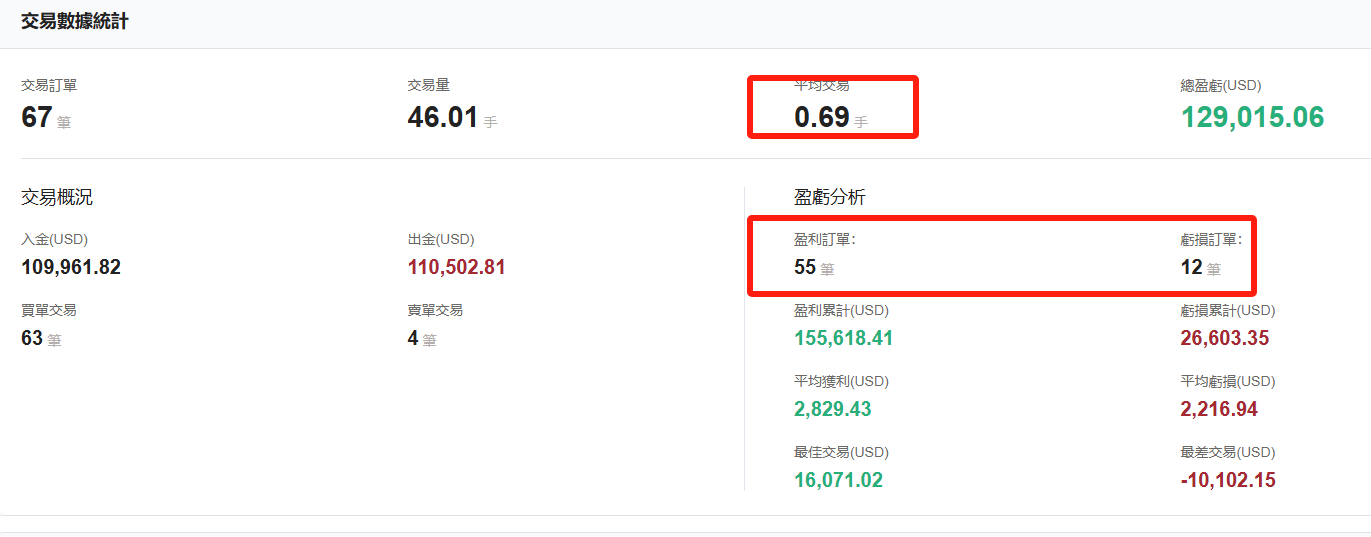The width and height of the screenshot is (1371, 537).
Task: Select the 交易量 label
Action: [429, 86]
